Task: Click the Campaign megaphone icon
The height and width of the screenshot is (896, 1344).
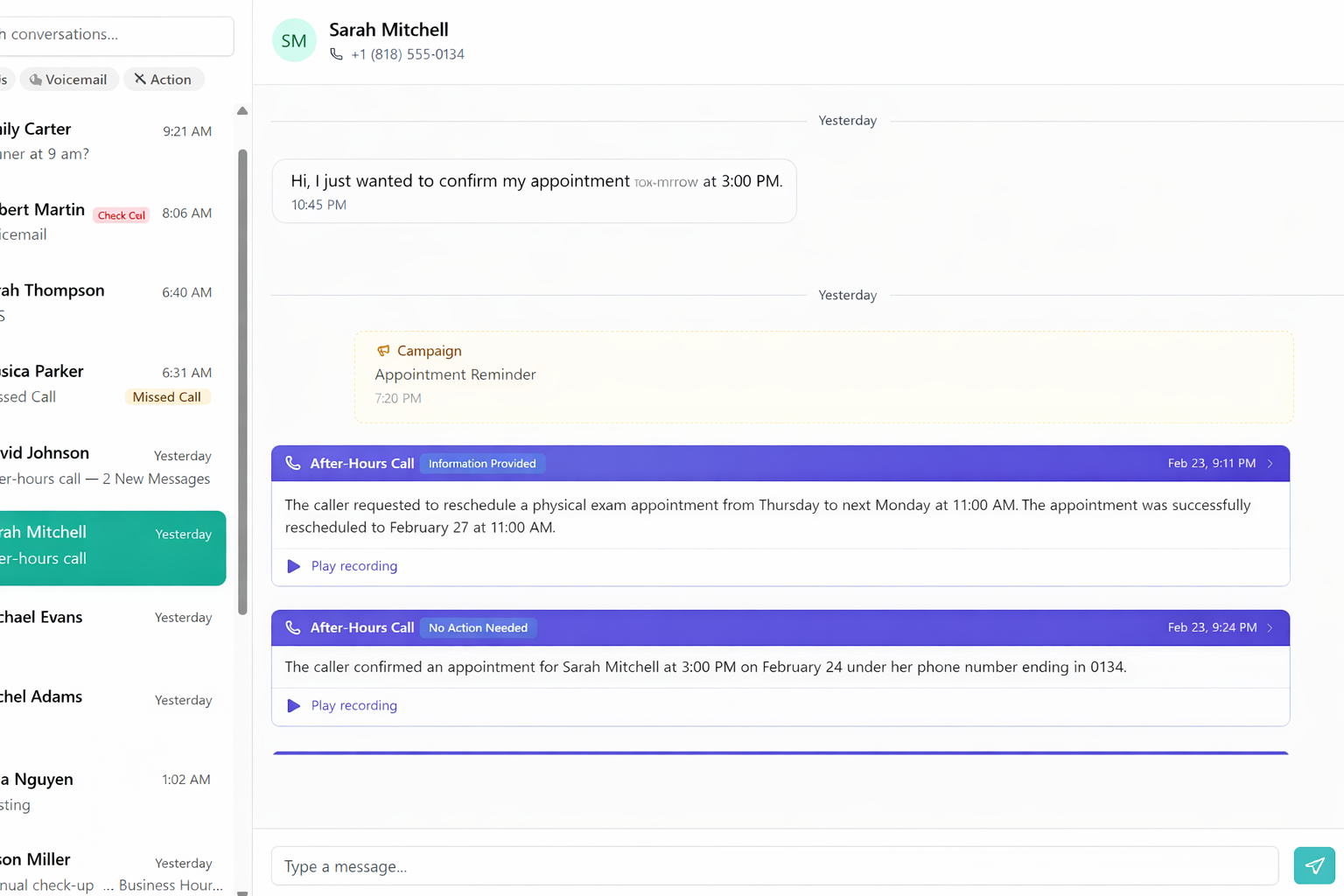Action: click(x=383, y=350)
